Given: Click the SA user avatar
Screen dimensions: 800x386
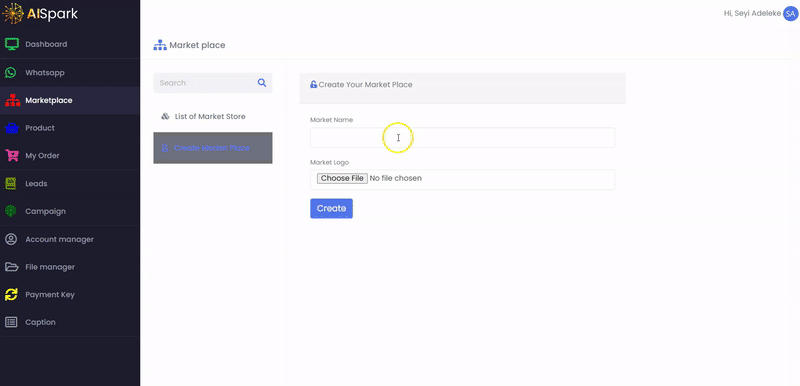Looking at the screenshot, I should (x=790, y=14).
